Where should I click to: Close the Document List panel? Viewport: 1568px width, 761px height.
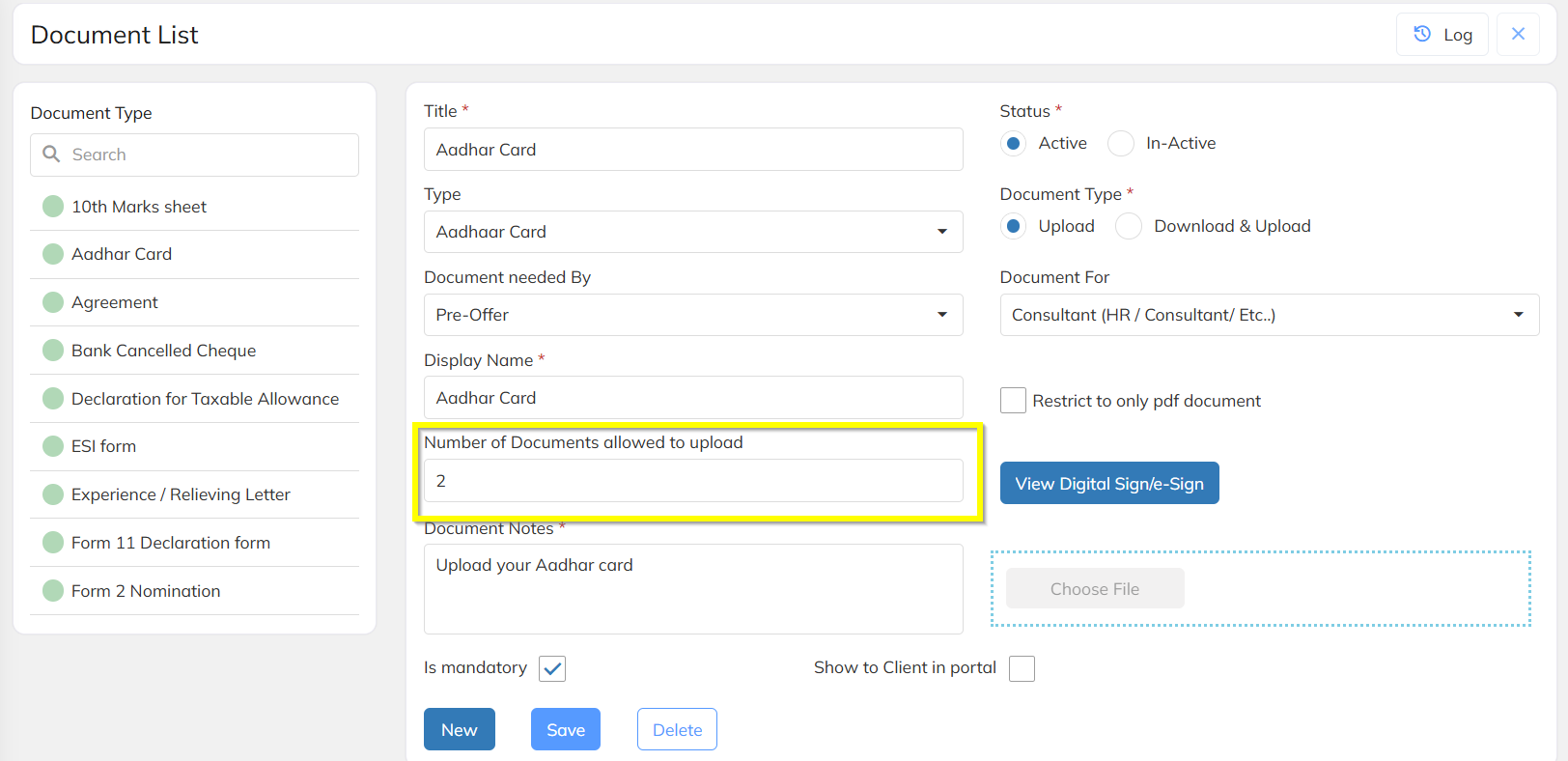1518,34
